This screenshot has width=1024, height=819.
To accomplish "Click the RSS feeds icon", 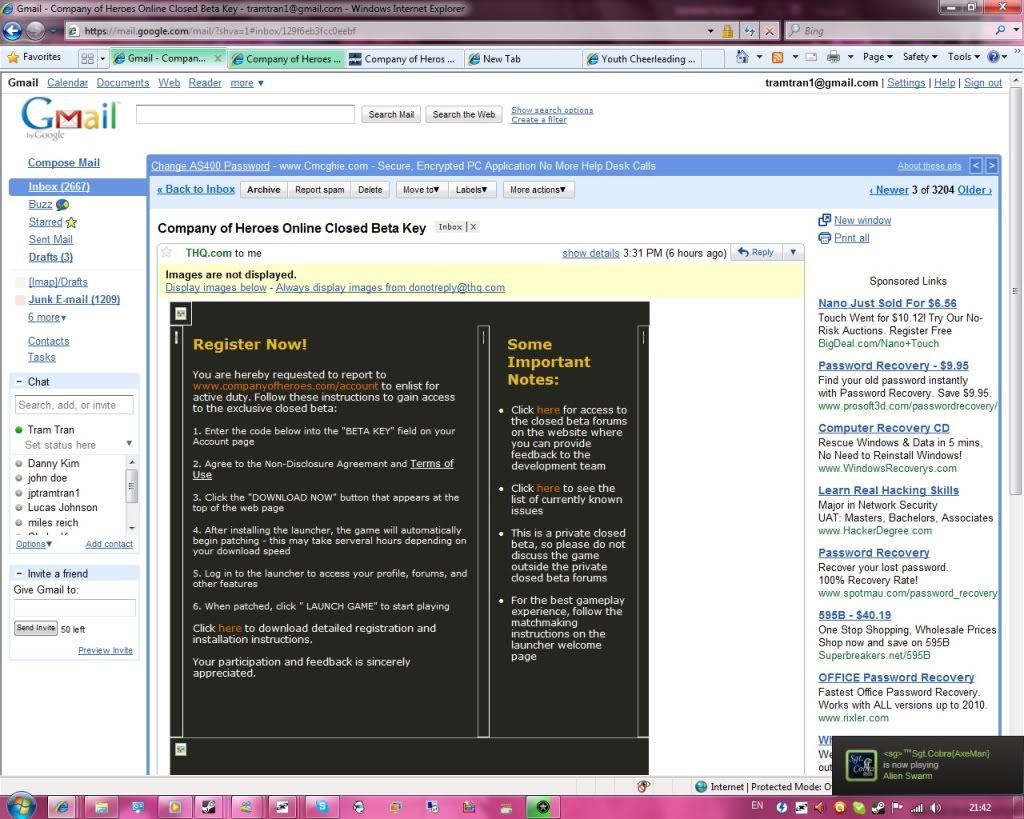I will [x=777, y=57].
